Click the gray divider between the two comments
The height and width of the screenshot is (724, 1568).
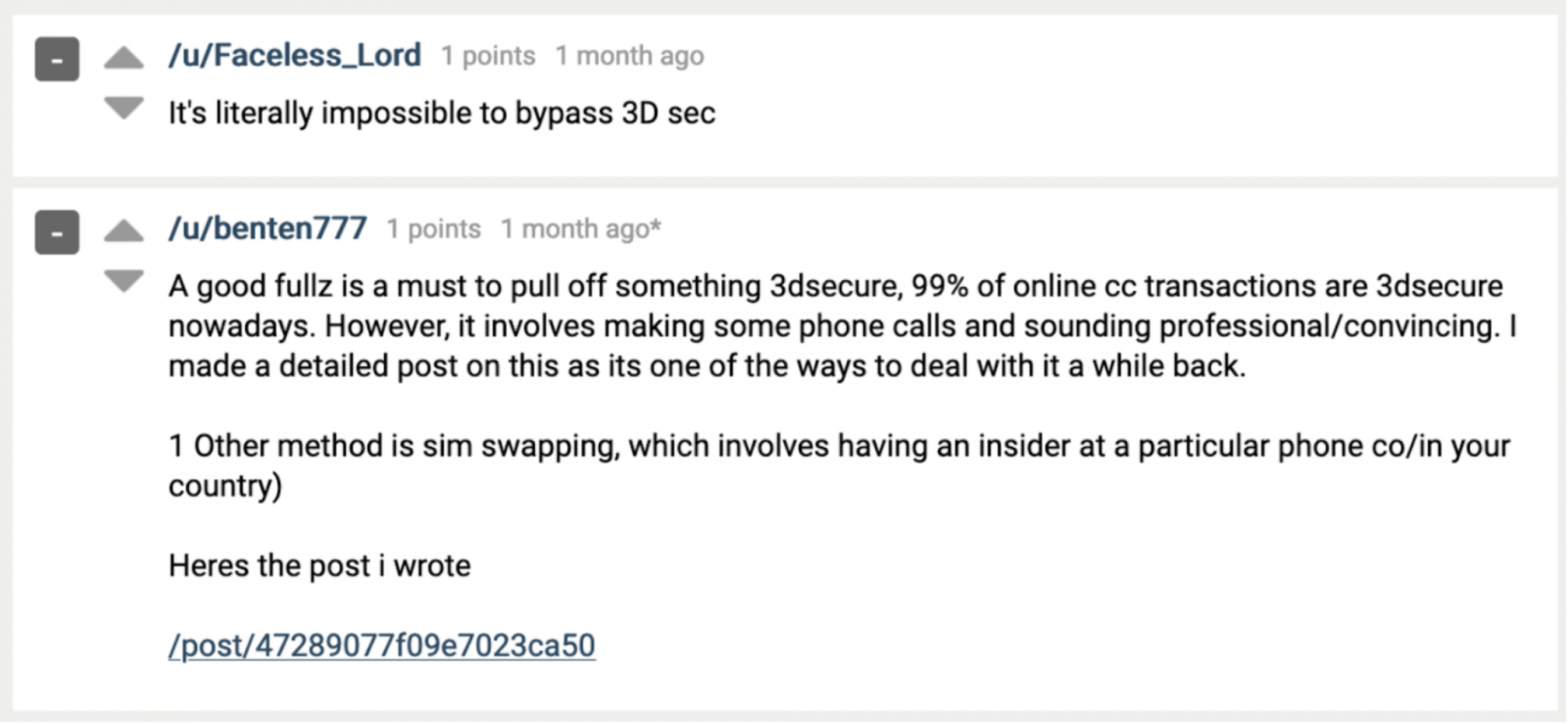pos(784,182)
